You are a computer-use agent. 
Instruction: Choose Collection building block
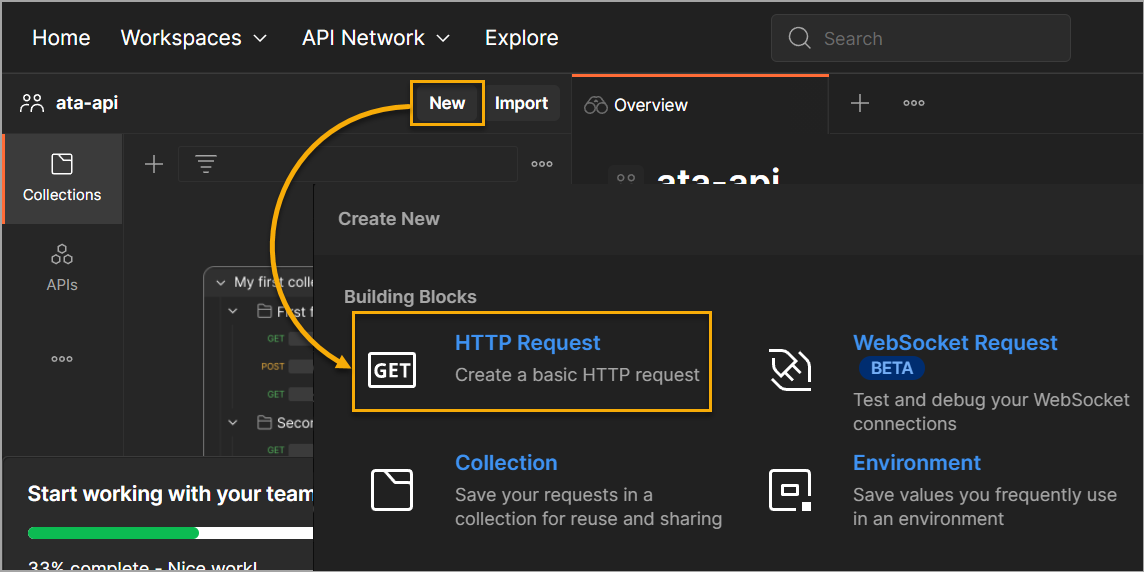coord(506,463)
